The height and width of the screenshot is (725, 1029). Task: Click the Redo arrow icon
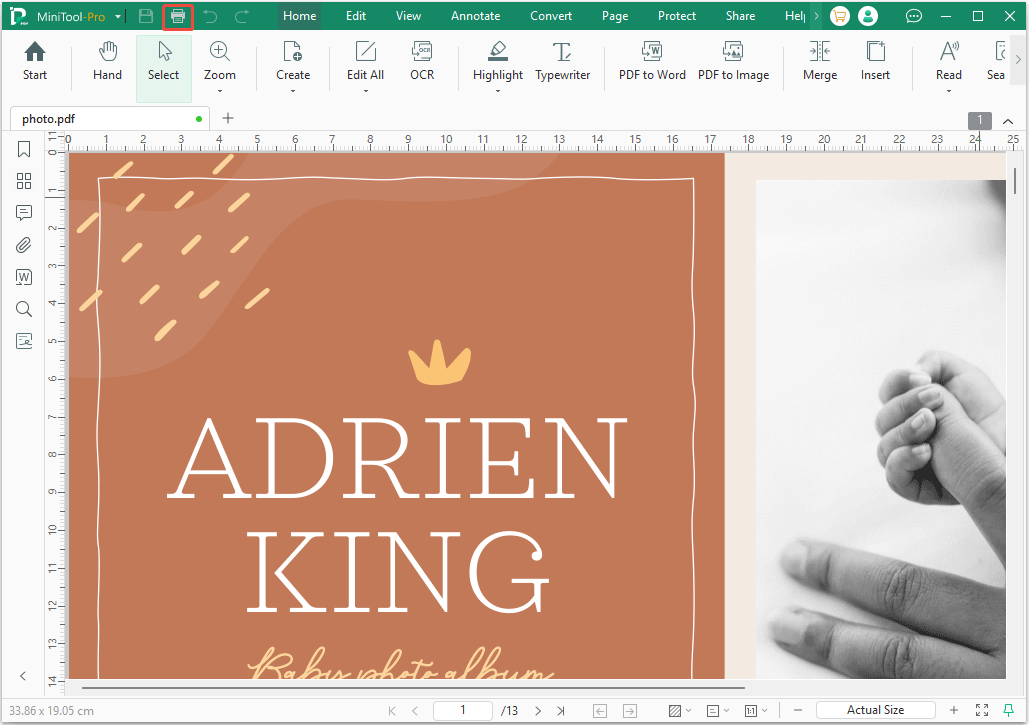tap(242, 16)
